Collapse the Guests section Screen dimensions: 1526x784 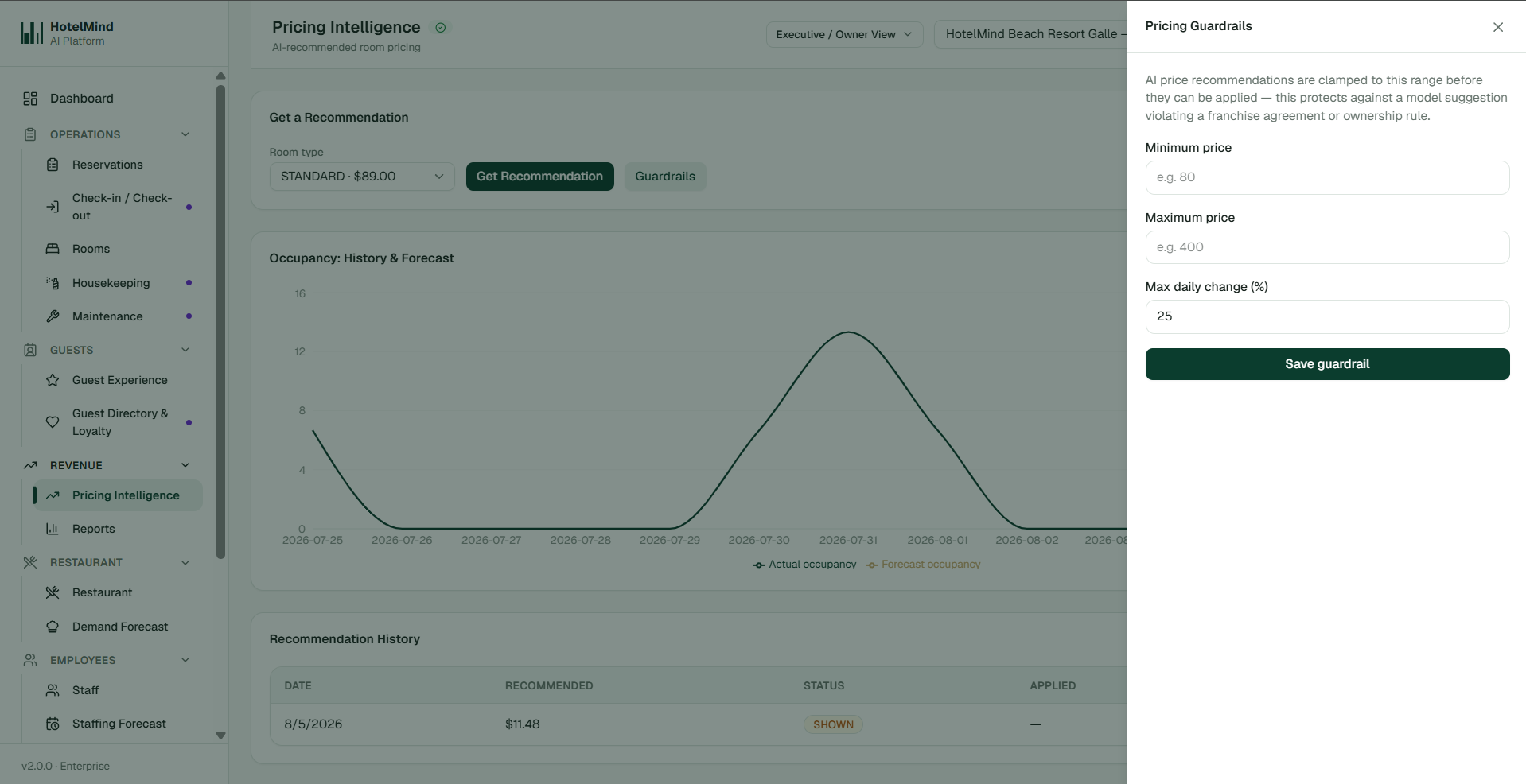click(x=185, y=350)
